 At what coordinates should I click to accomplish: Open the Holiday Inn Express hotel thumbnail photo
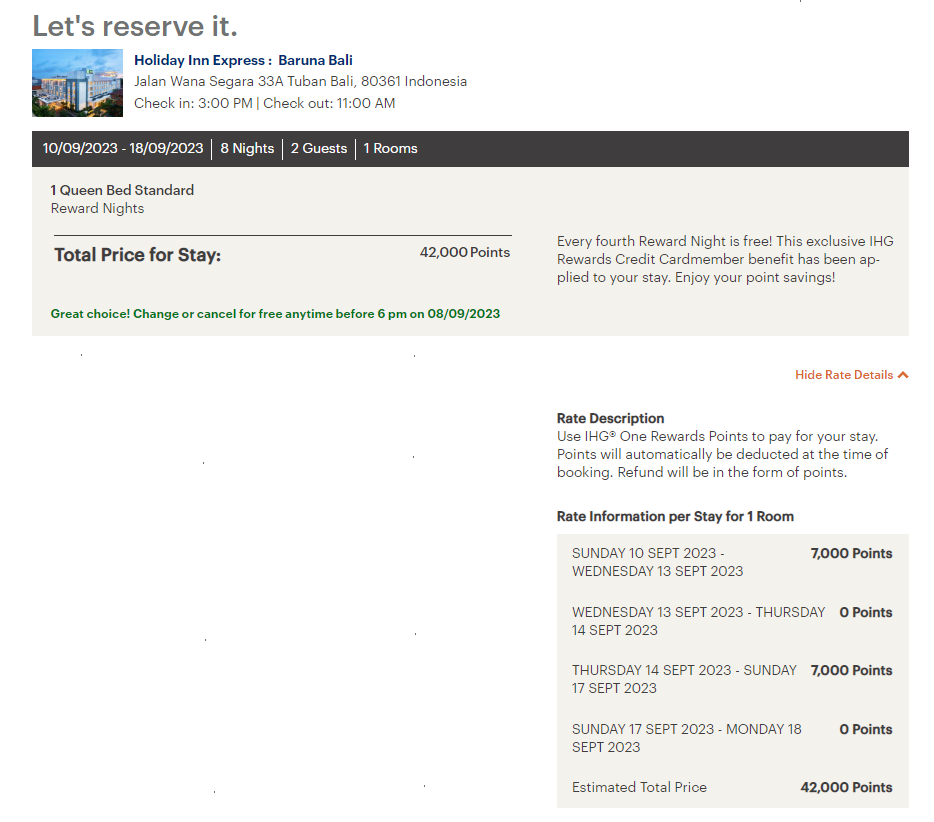tap(77, 83)
